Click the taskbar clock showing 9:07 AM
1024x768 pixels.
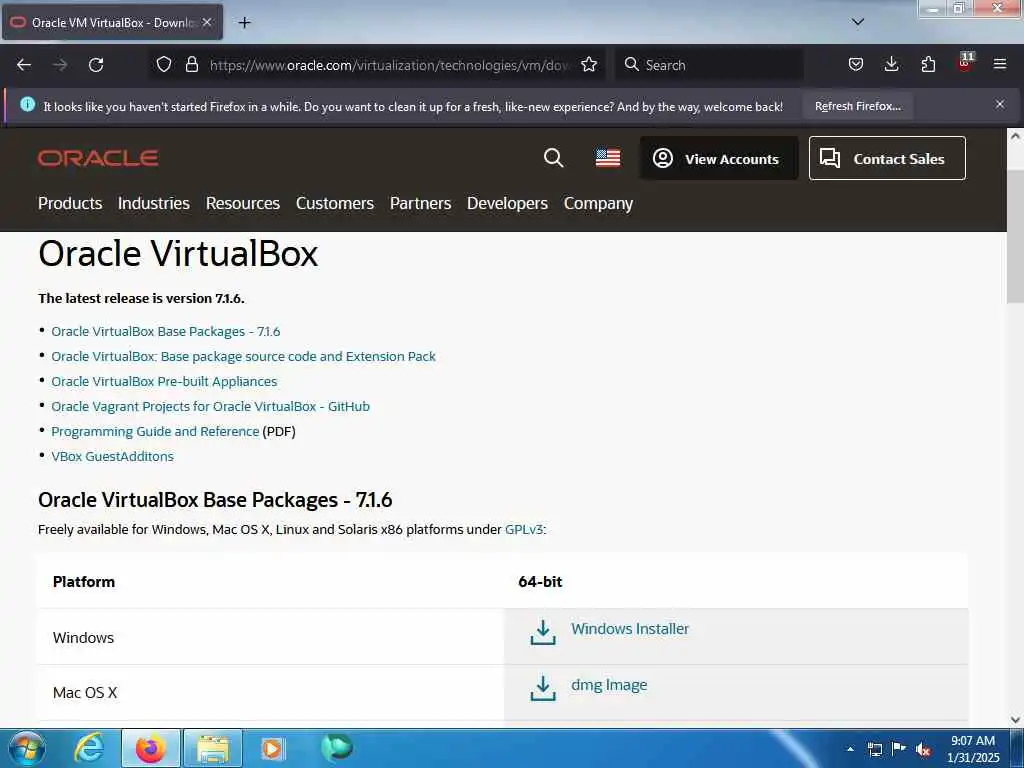[972, 749]
